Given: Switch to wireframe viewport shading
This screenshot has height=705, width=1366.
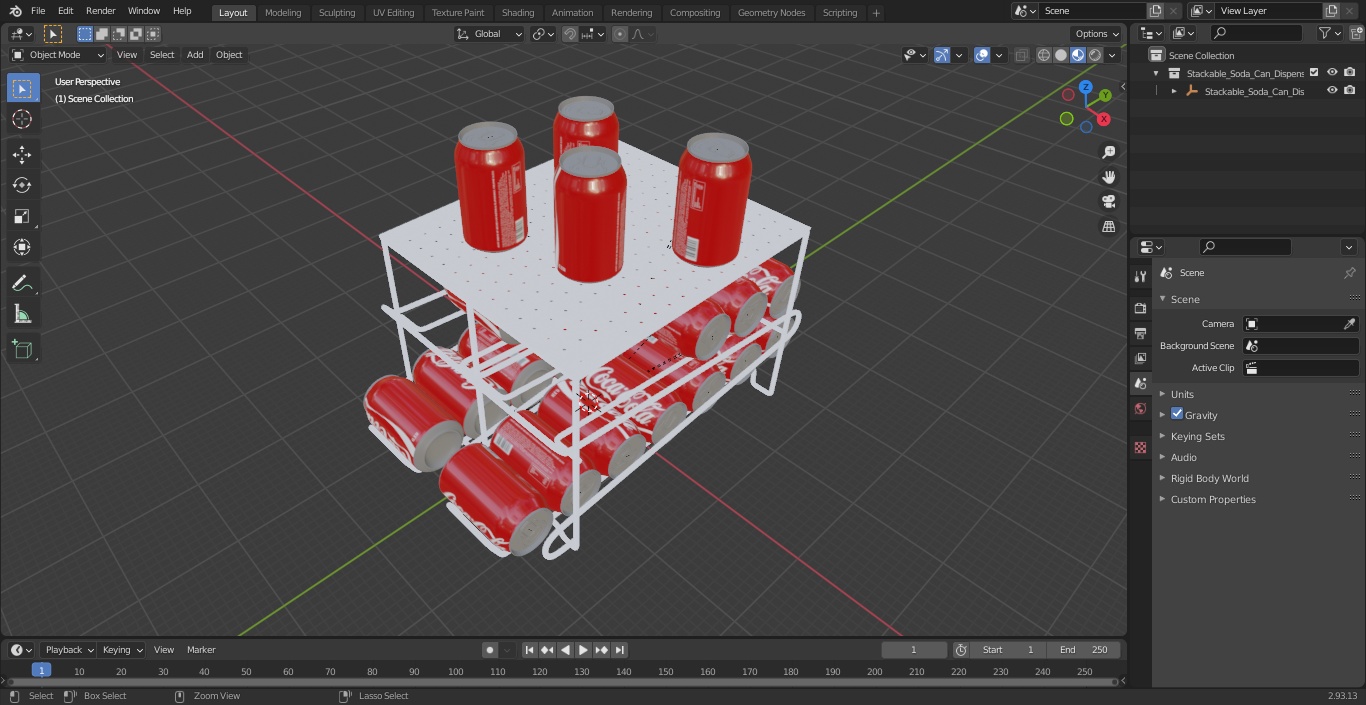Looking at the screenshot, I should click(1044, 55).
